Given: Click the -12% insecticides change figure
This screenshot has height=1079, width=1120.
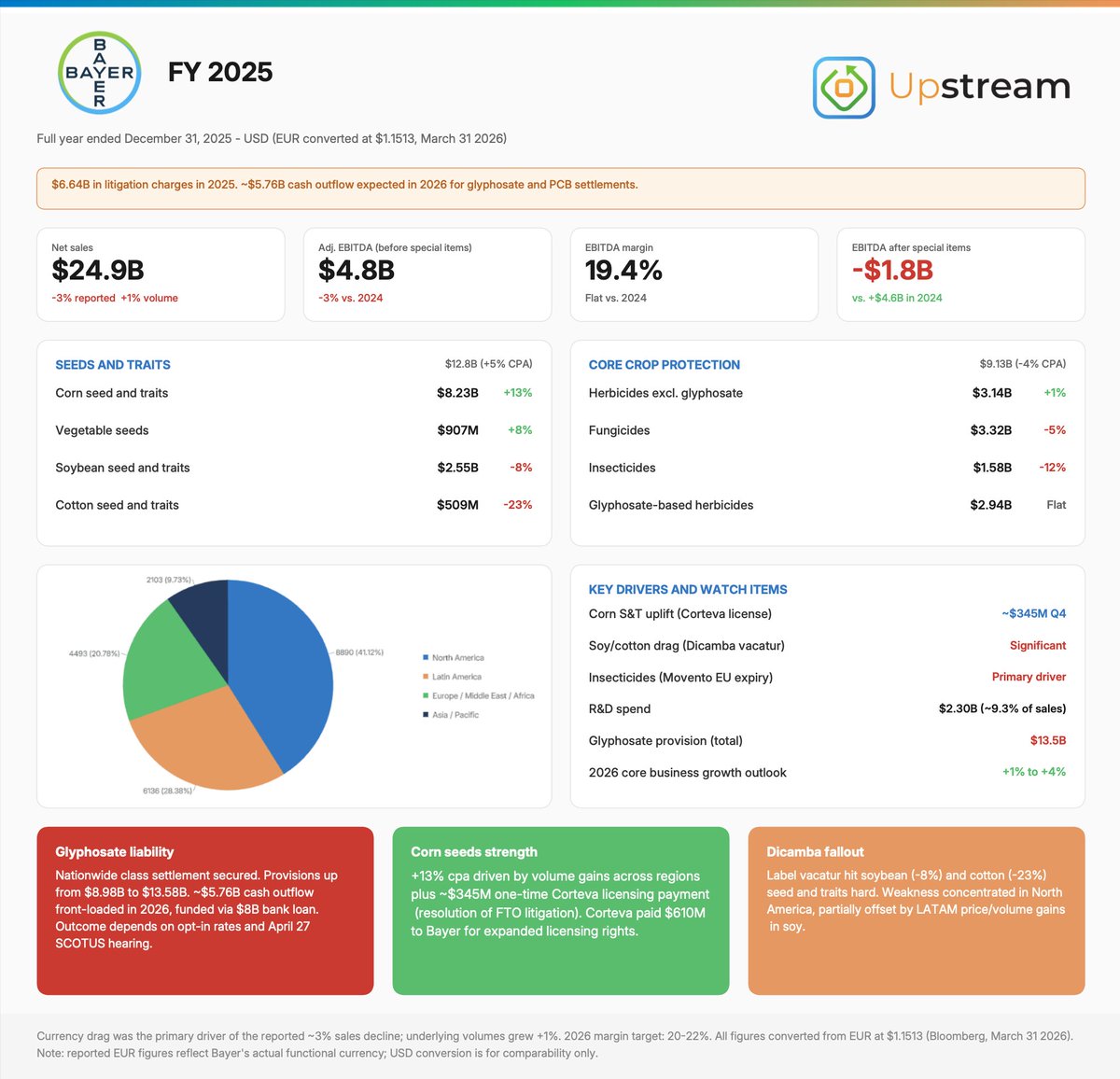Looking at the screenshot, I should click(1053, 468).
